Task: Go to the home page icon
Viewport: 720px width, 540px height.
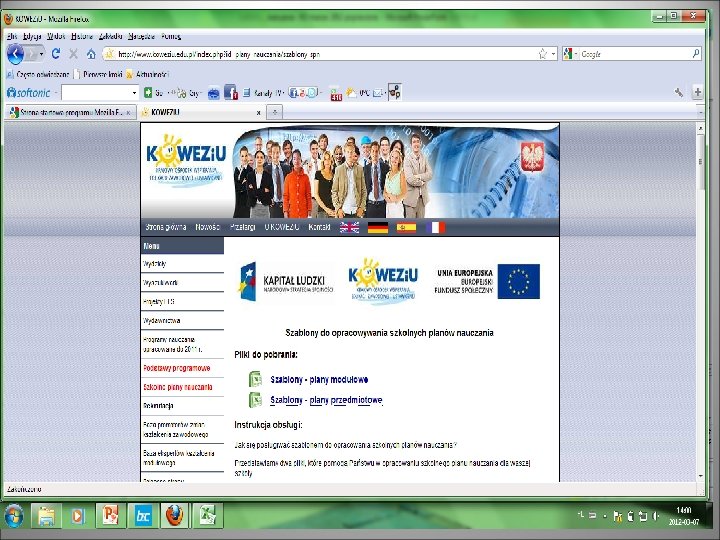Action: point(91,54)
